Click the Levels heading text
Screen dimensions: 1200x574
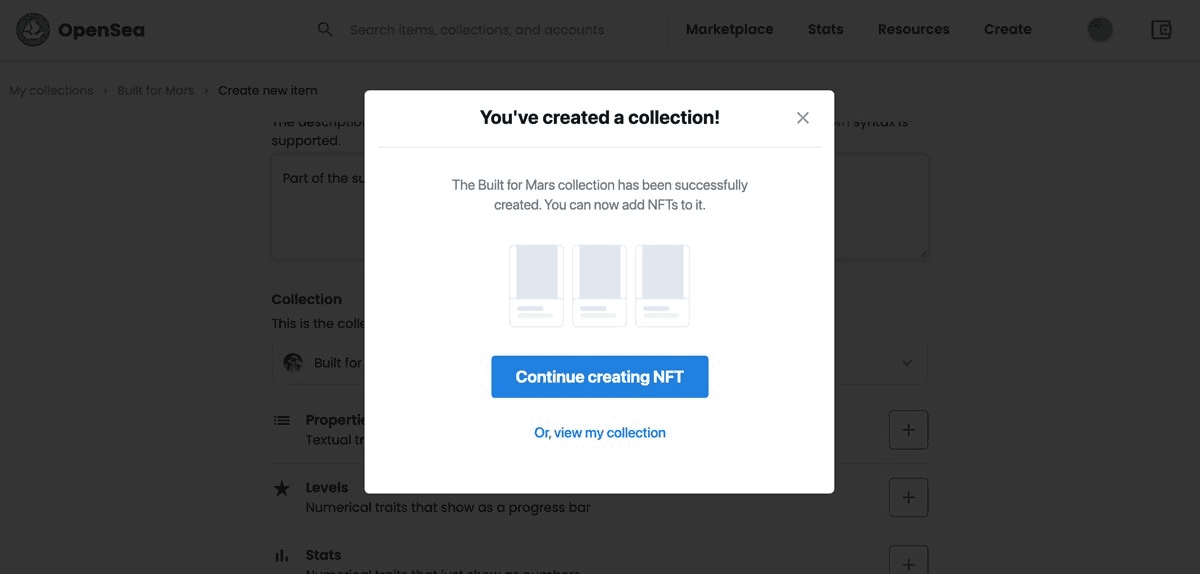pos(327,488)
